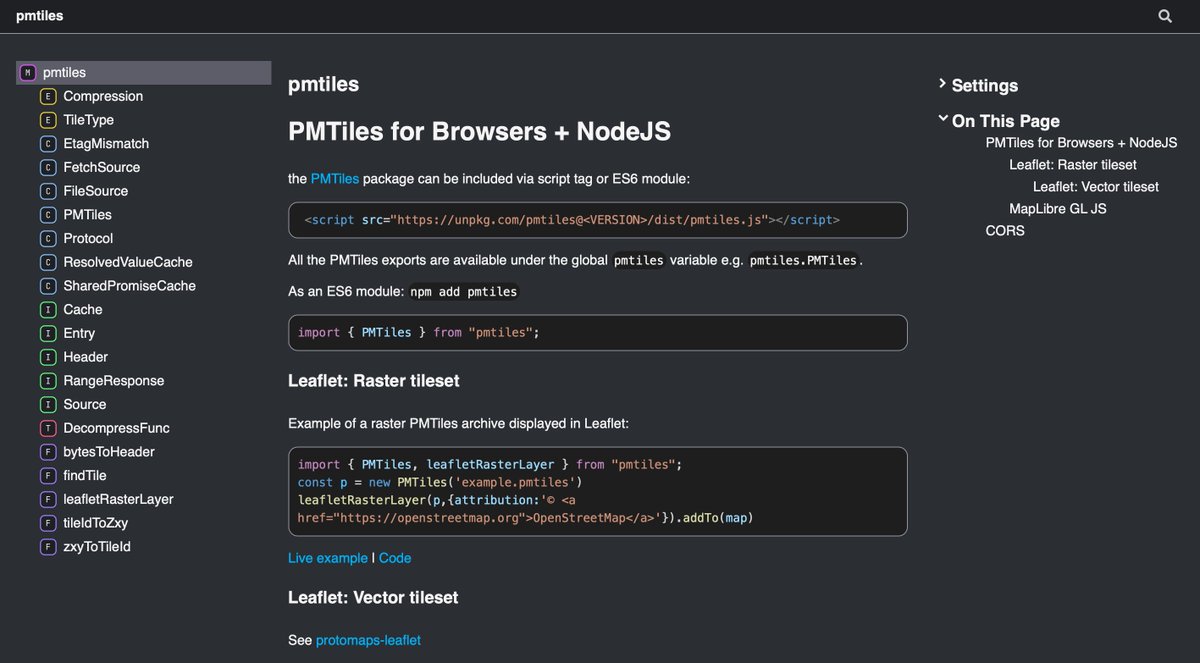This screenshot has height=663, width=1200.
Task: Follow the PMTiles package link
Action: (x=335, y=179)
